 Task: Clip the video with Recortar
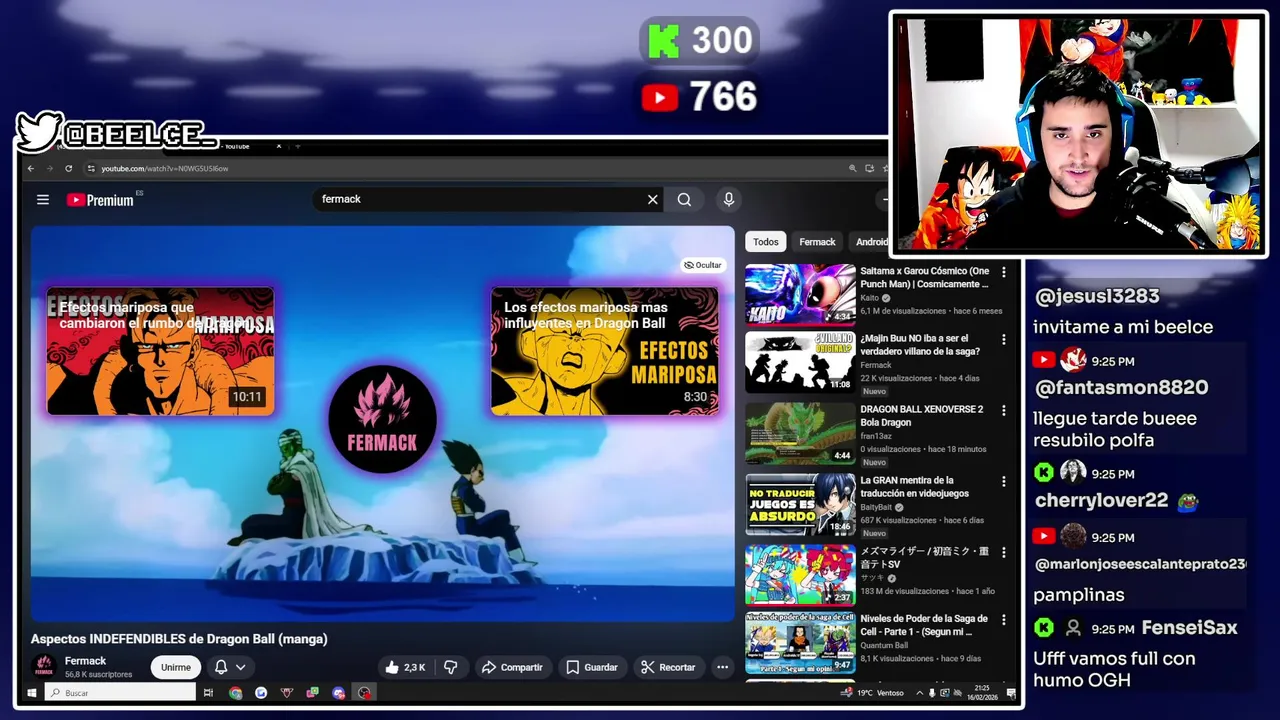tap(668, 667)
